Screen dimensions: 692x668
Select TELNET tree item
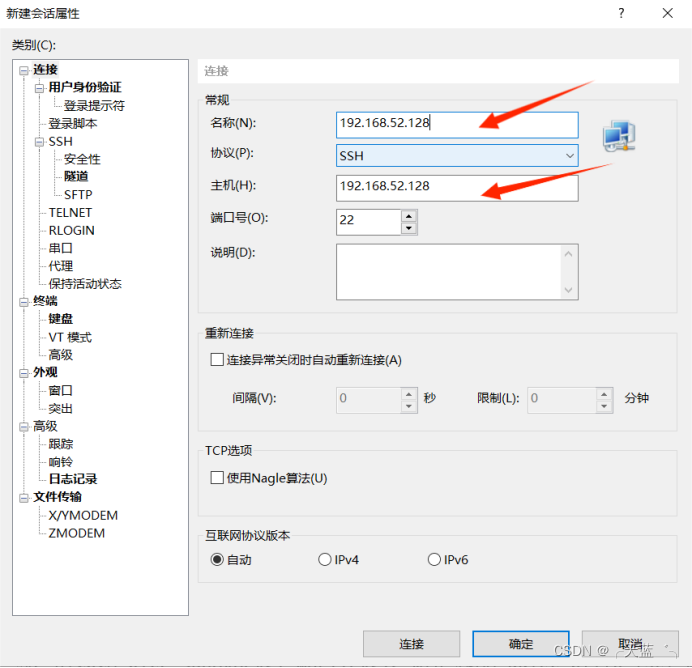point(70,213)
